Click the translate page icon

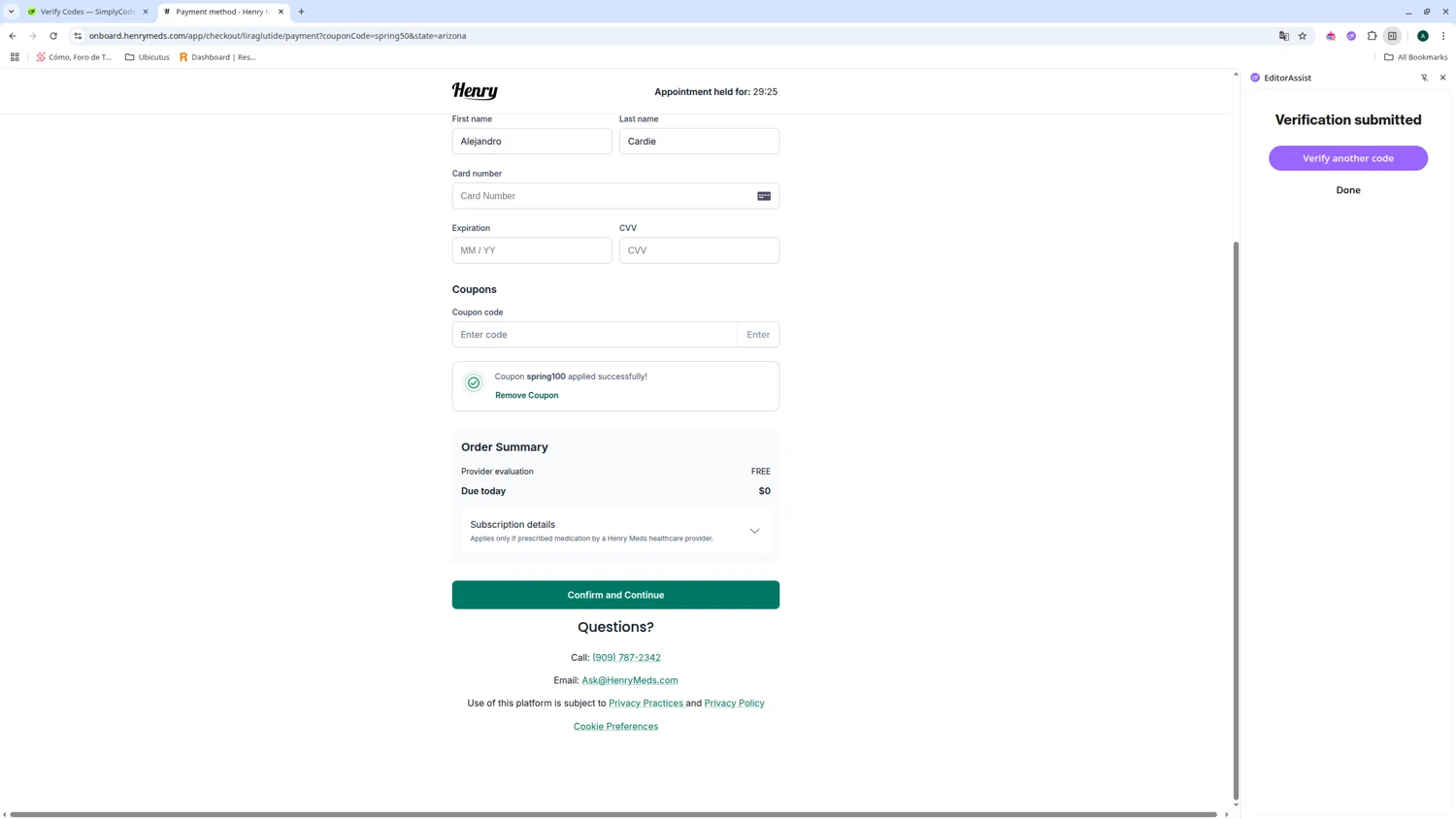click(x=1284, y=36)
